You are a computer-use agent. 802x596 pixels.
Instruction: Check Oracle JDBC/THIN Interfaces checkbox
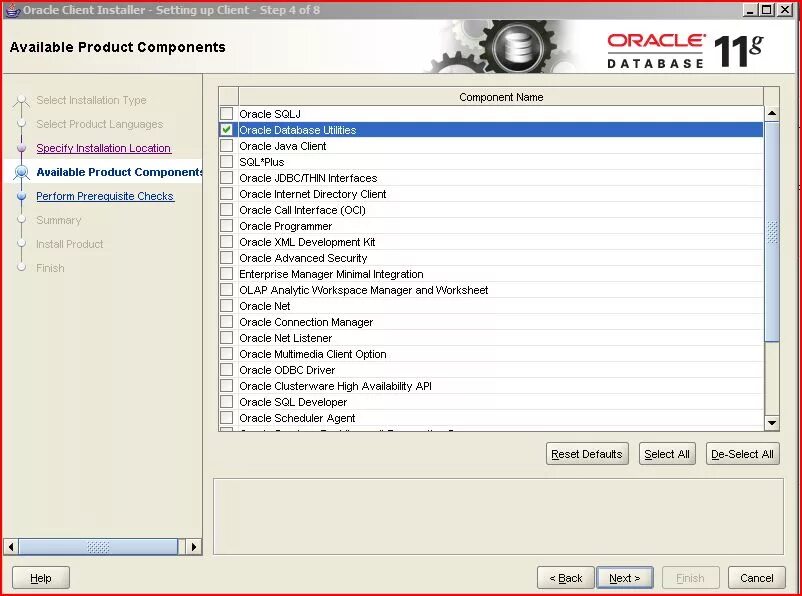coord(227,178)
